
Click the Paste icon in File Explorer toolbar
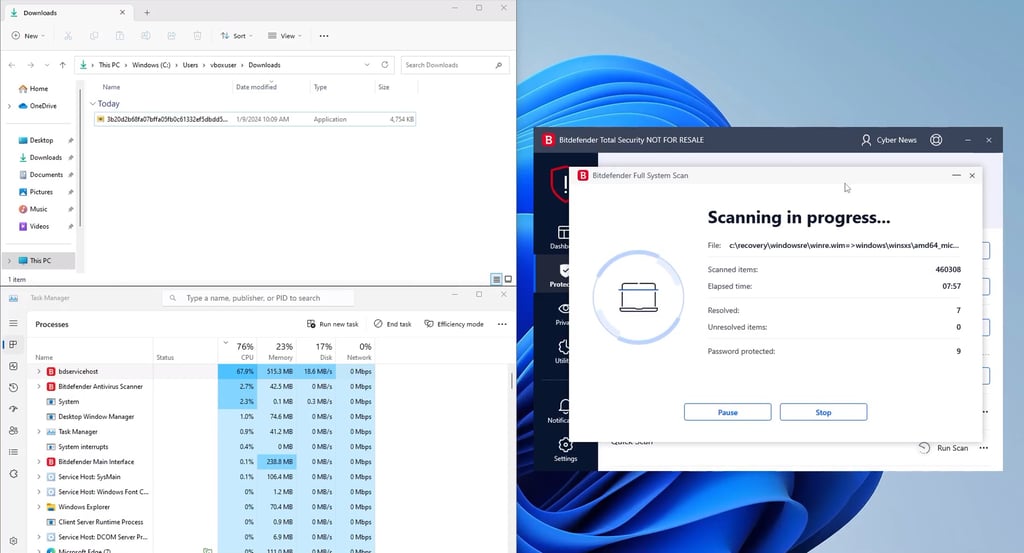(120, 36)
